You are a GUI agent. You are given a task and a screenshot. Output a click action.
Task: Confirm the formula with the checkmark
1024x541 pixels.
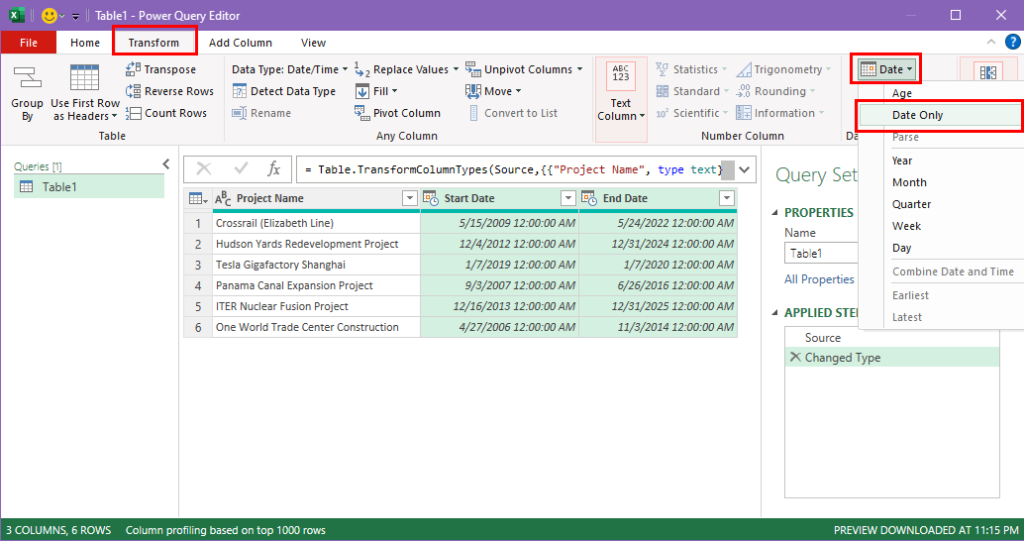point(241,169)
